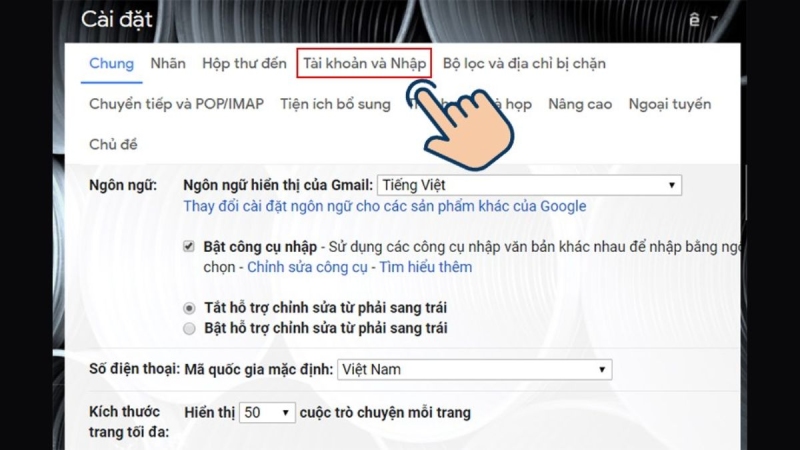Click text cuộc trò chuyện mỗi trang

(x=385, y=412)
